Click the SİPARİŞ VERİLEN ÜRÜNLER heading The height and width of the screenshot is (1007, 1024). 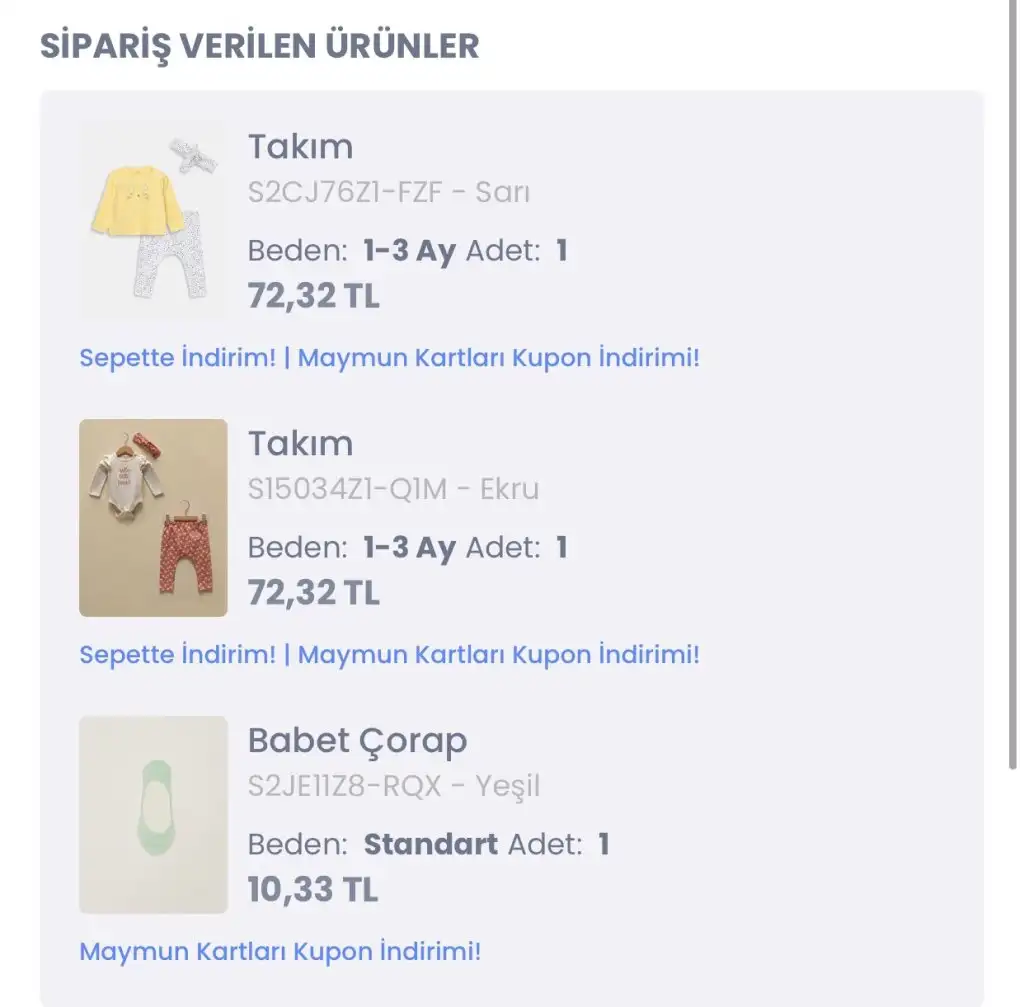click(x=259, y=47)
